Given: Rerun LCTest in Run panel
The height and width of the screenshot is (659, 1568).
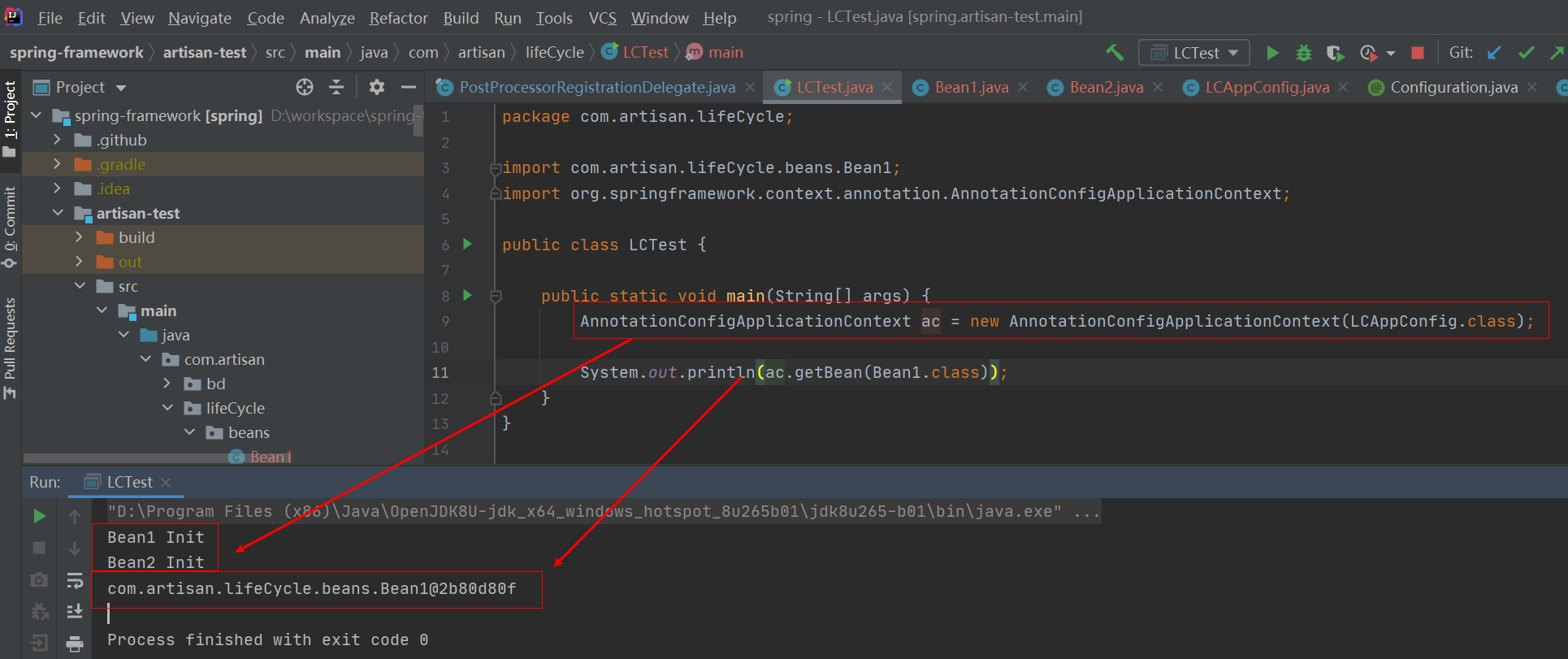Looking at the screenshot, I should 39,516.
